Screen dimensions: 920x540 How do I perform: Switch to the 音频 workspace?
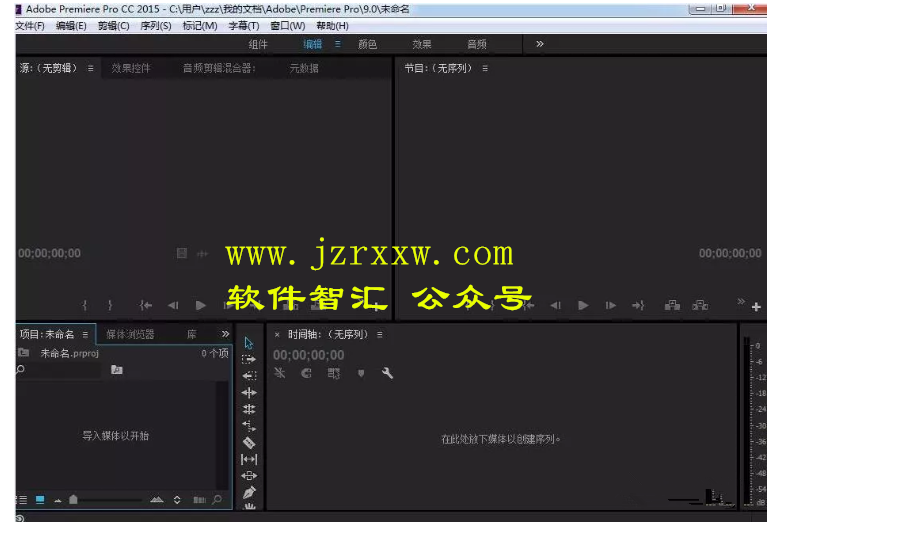(x=476, y=45)
